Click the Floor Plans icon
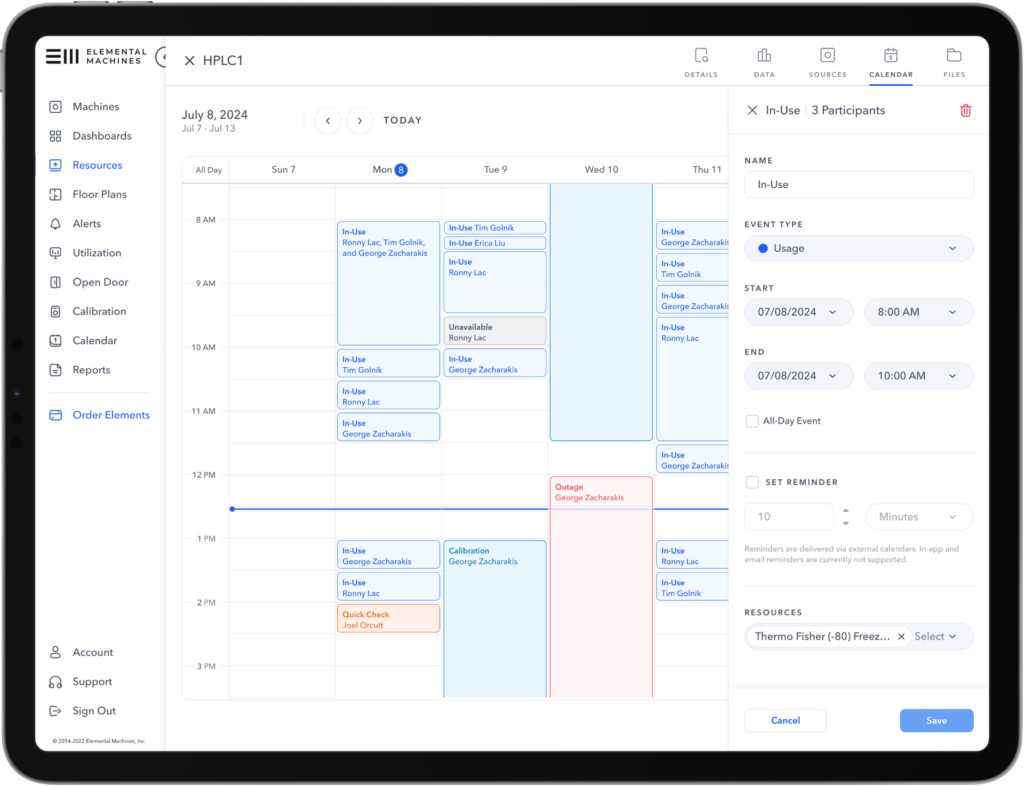This screenshot has width=1024, height=786. [56, 195]
